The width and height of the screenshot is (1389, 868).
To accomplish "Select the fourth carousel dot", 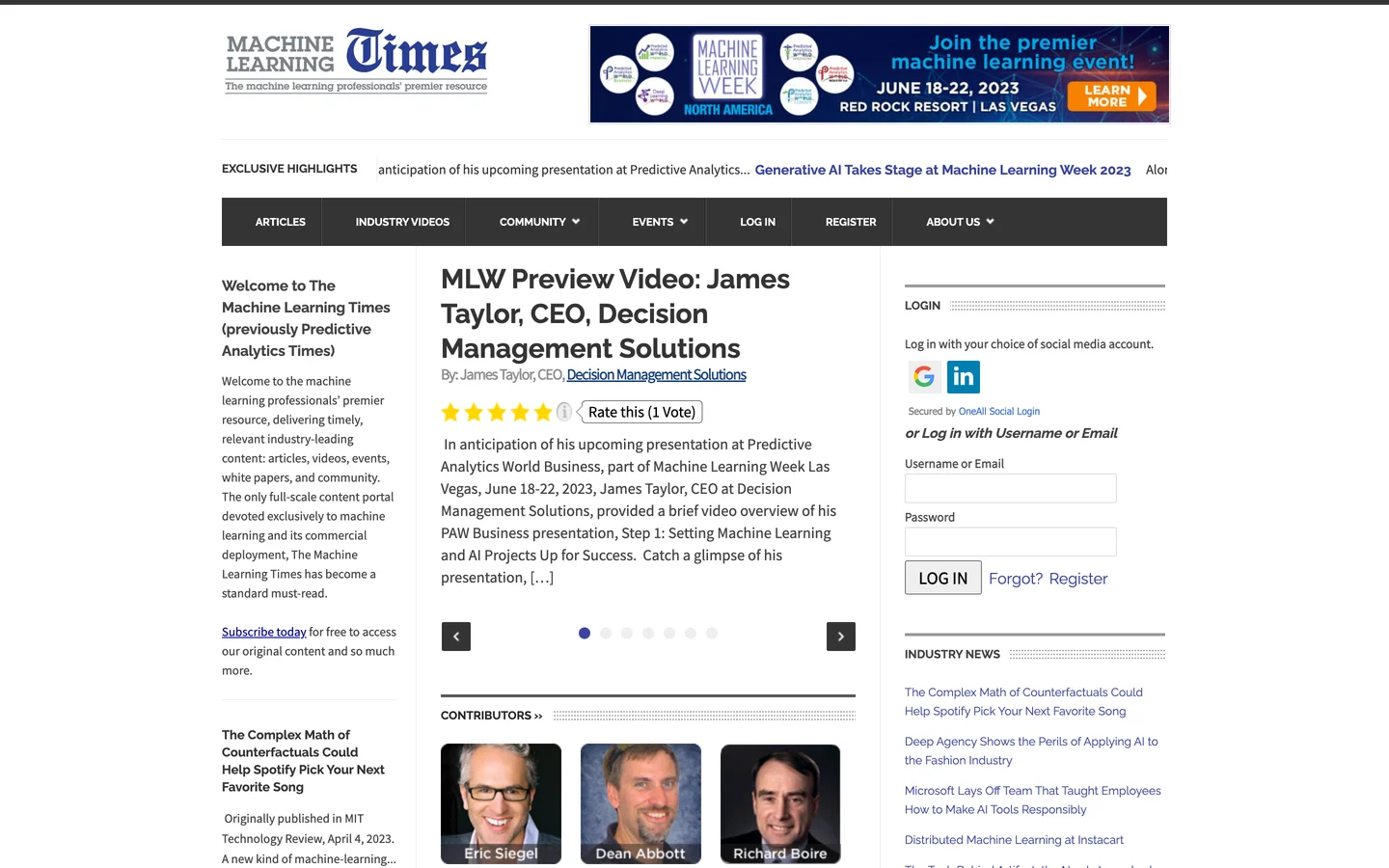I will tap(648, 634).
